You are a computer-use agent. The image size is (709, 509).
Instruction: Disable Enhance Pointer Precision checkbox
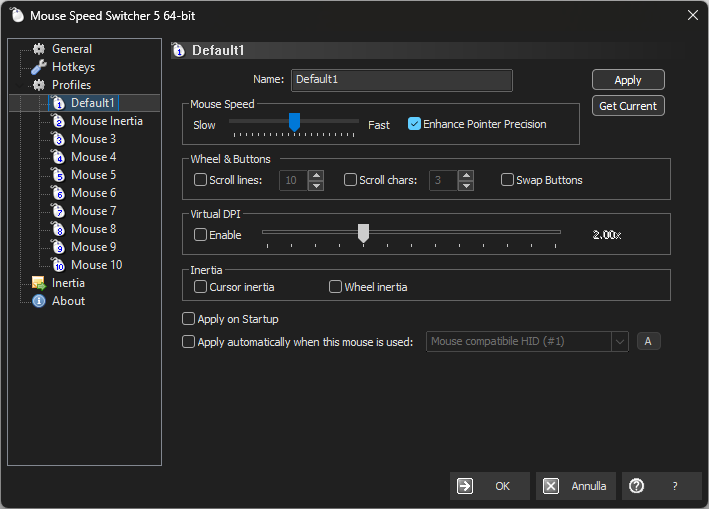point(414,124)
